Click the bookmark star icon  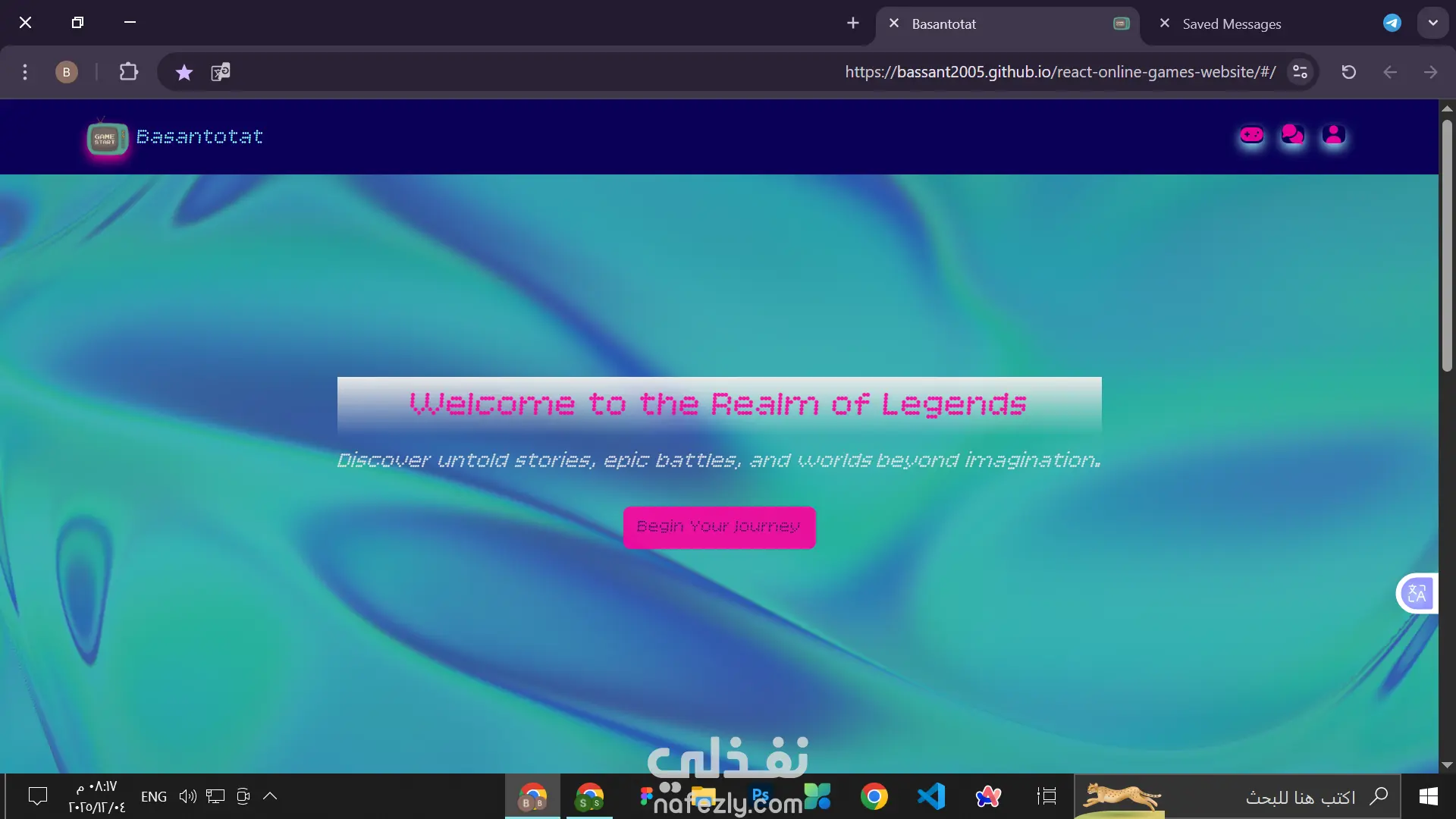(184, 72)
